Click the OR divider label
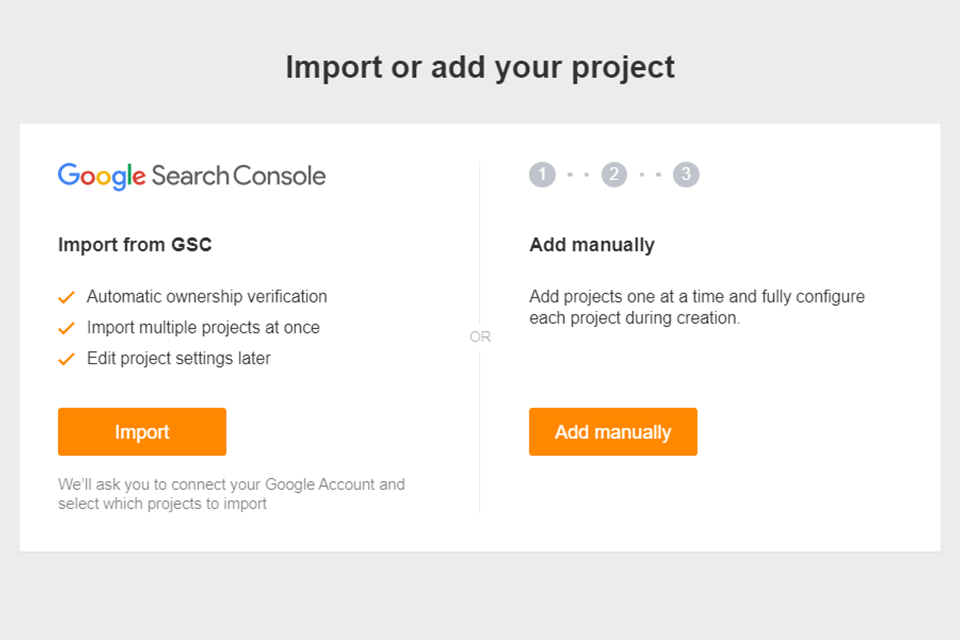960x640 pixels. click(480, 337)
